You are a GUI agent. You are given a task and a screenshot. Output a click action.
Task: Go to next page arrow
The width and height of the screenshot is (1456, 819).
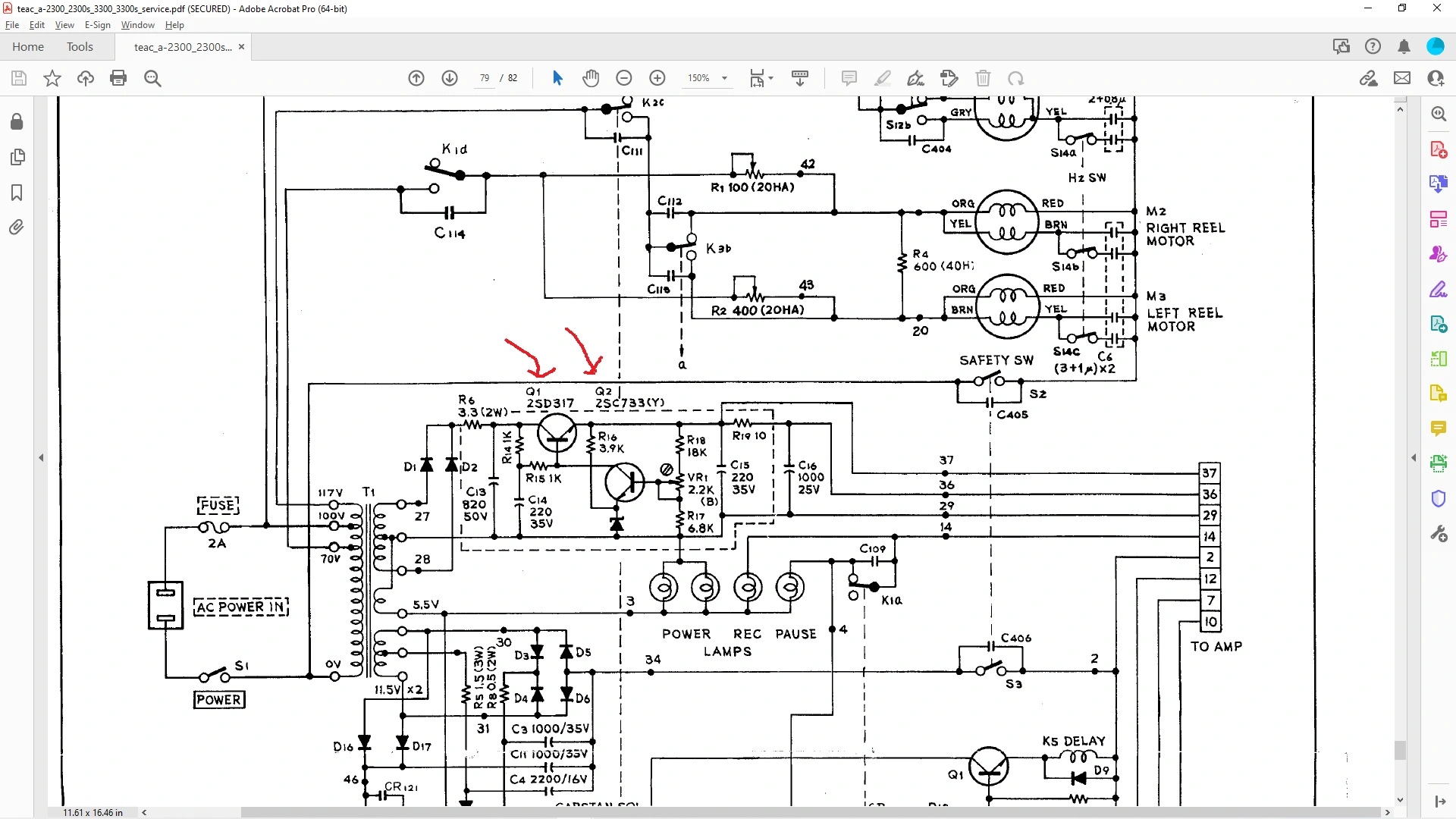(450, 78)
